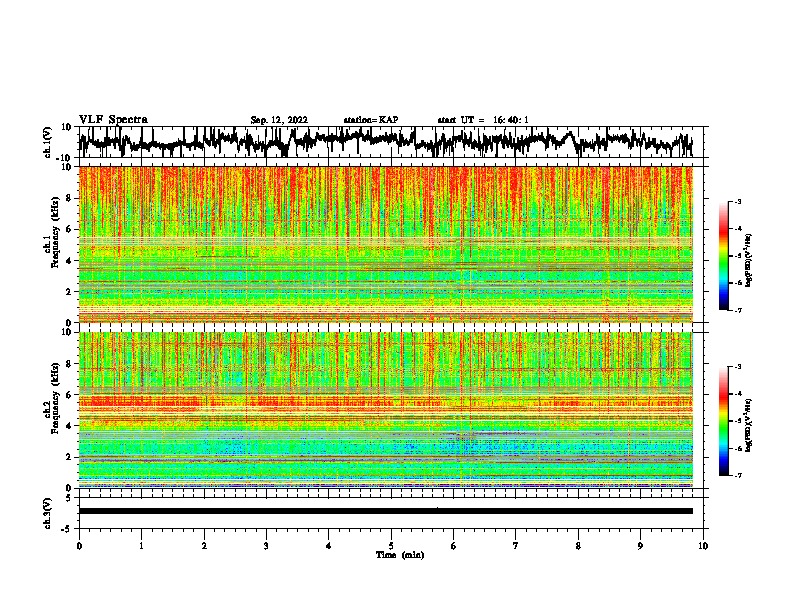
Task: Click the 4 kHz tick on ch.2 spectrogram
Action: pos(69,426)
